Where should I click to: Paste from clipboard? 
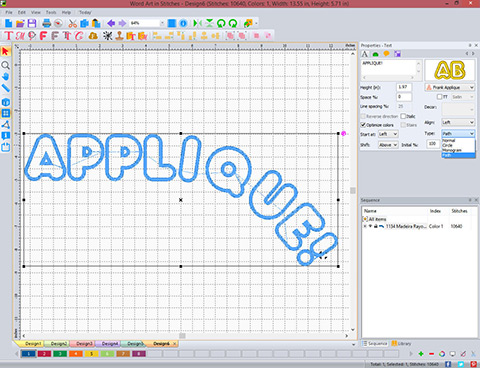(96, 23)
